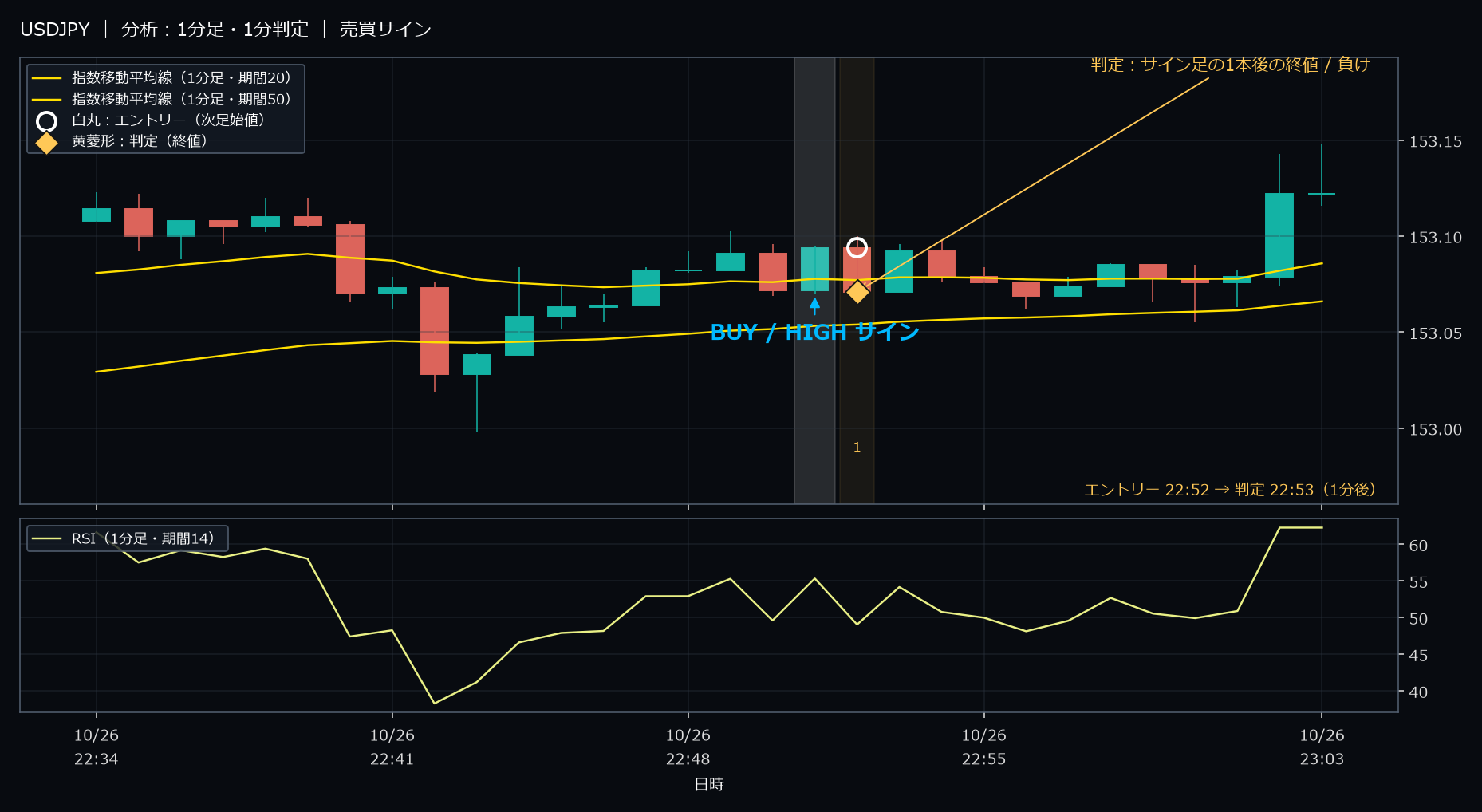
Task: Click the blue up arrow below the signal candle
Action: (814, 306)
